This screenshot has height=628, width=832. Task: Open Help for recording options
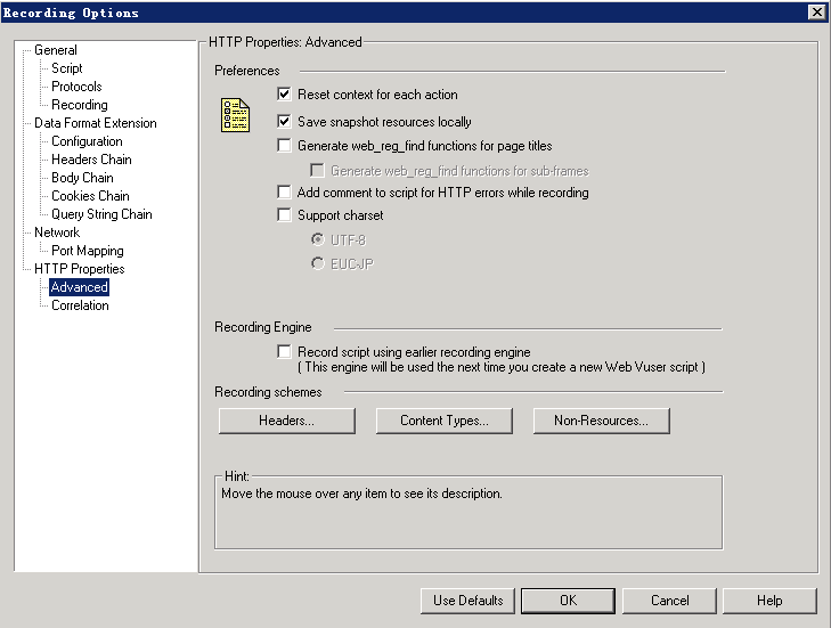pos(769,600)
